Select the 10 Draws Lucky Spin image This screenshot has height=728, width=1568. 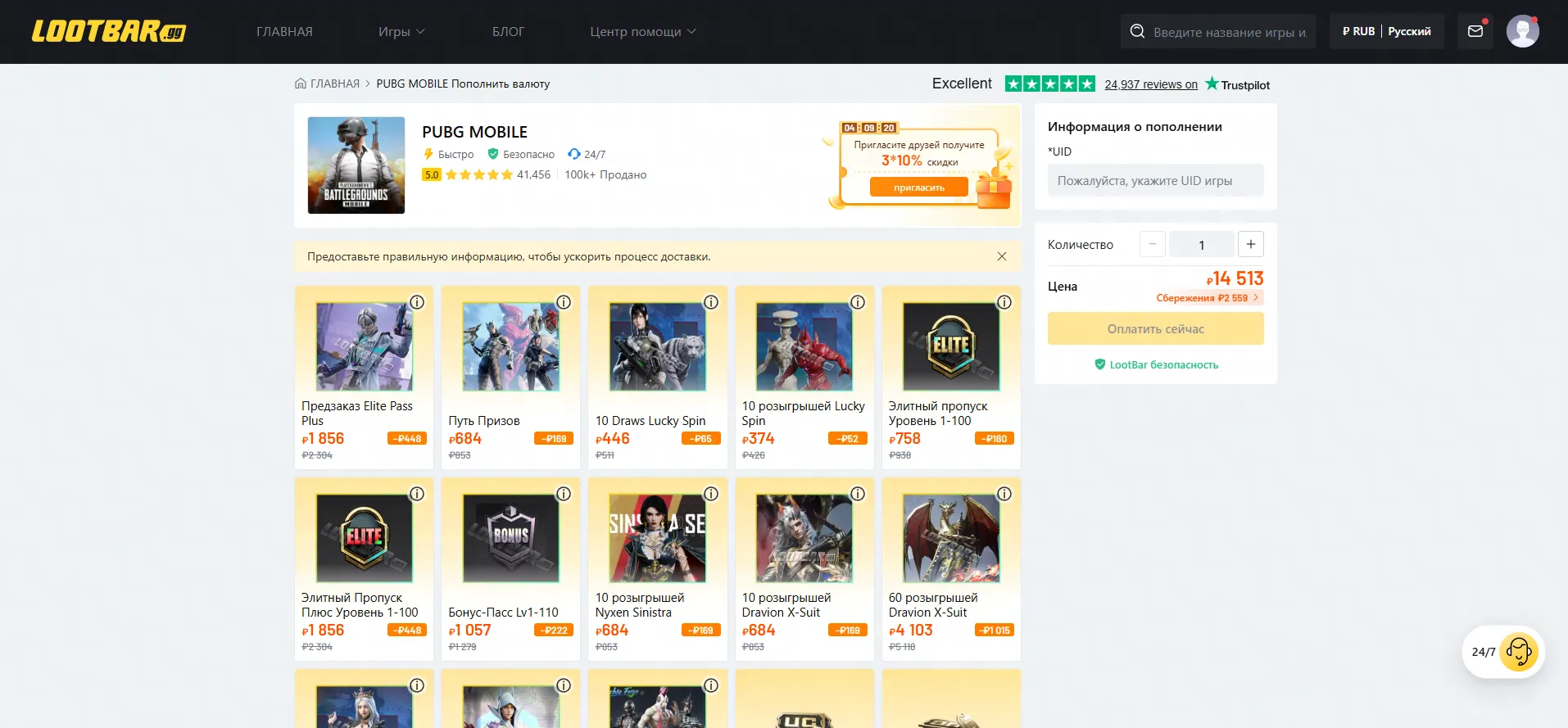658,346
